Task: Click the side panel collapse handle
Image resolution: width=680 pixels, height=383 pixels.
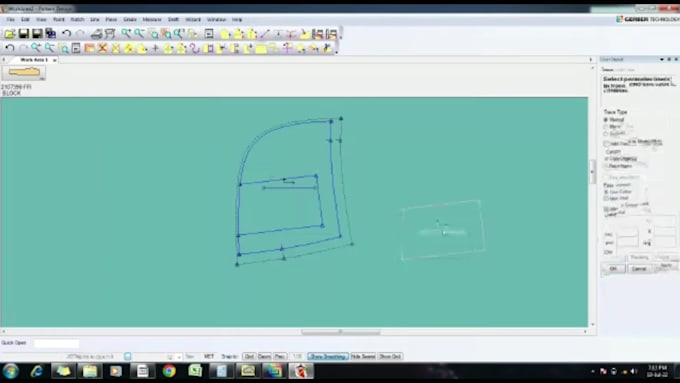Action: (592, 172)
